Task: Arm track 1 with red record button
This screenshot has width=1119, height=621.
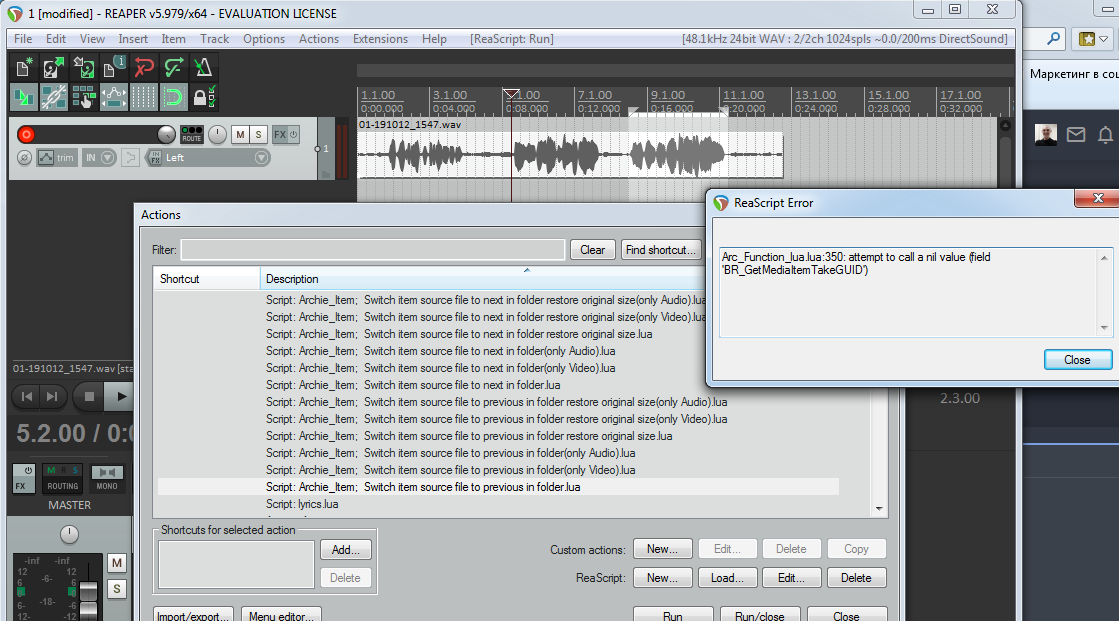Action: coord(26,134)
